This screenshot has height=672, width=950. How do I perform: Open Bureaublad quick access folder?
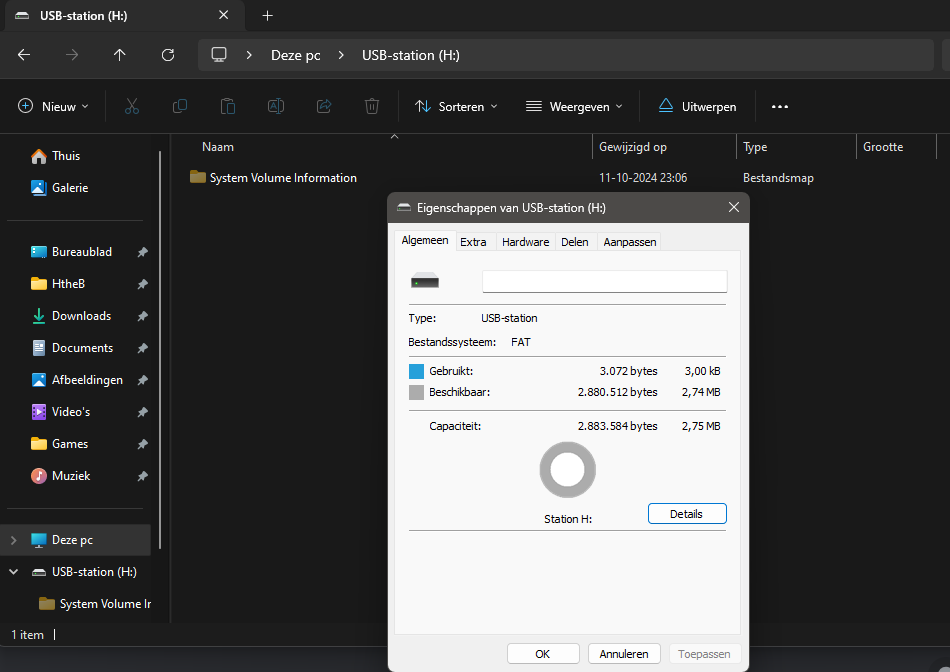pyautogui.click(x=71, y=251)
